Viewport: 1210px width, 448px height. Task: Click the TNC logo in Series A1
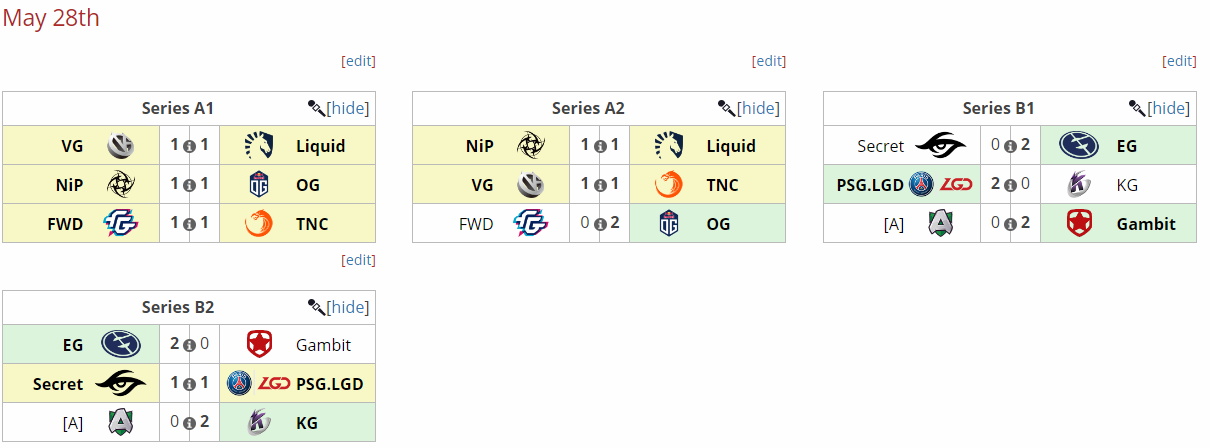[x=259, y=224]
